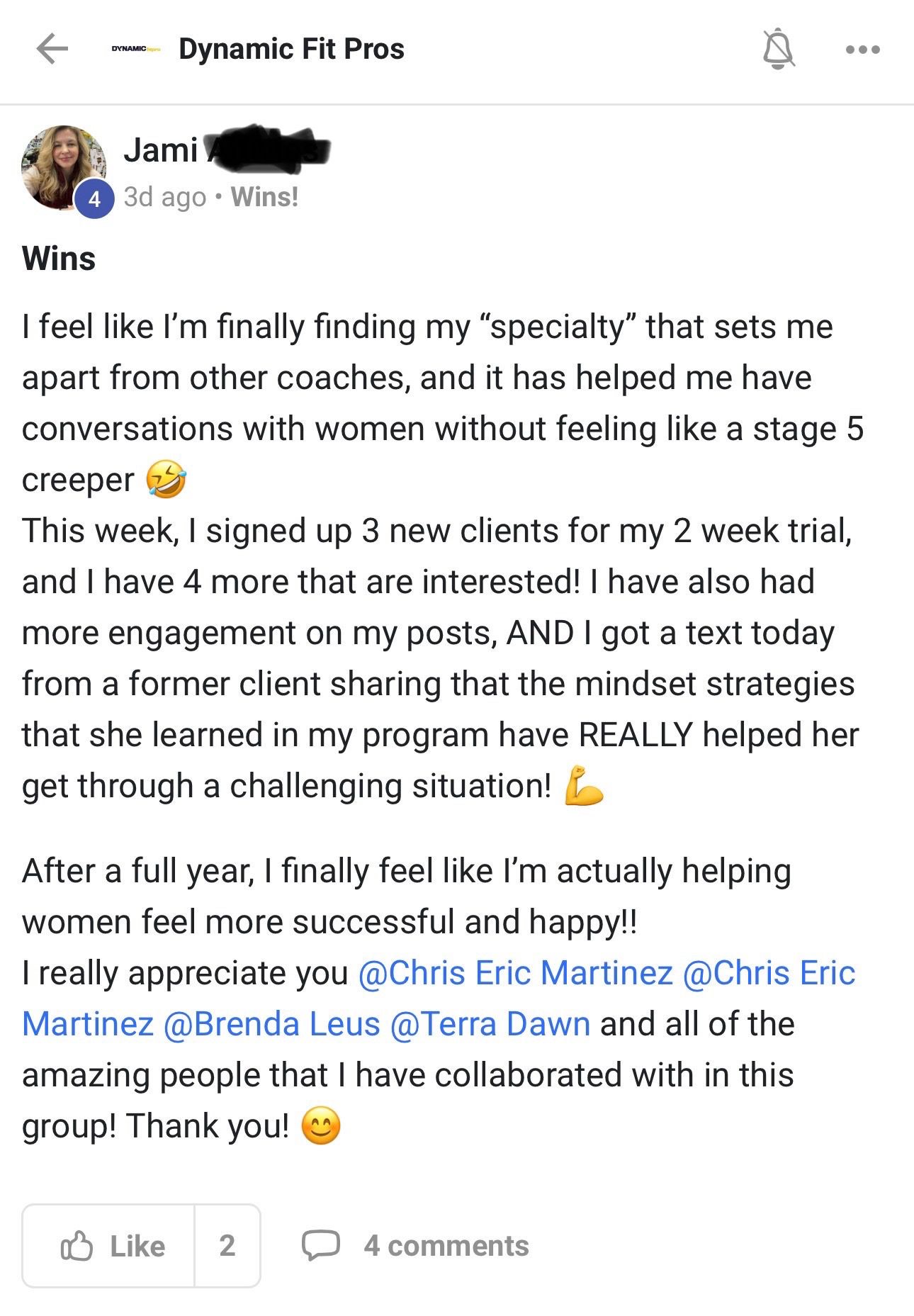
Task: Click the rolling laughing emoji
Action: tap(166, 480)
